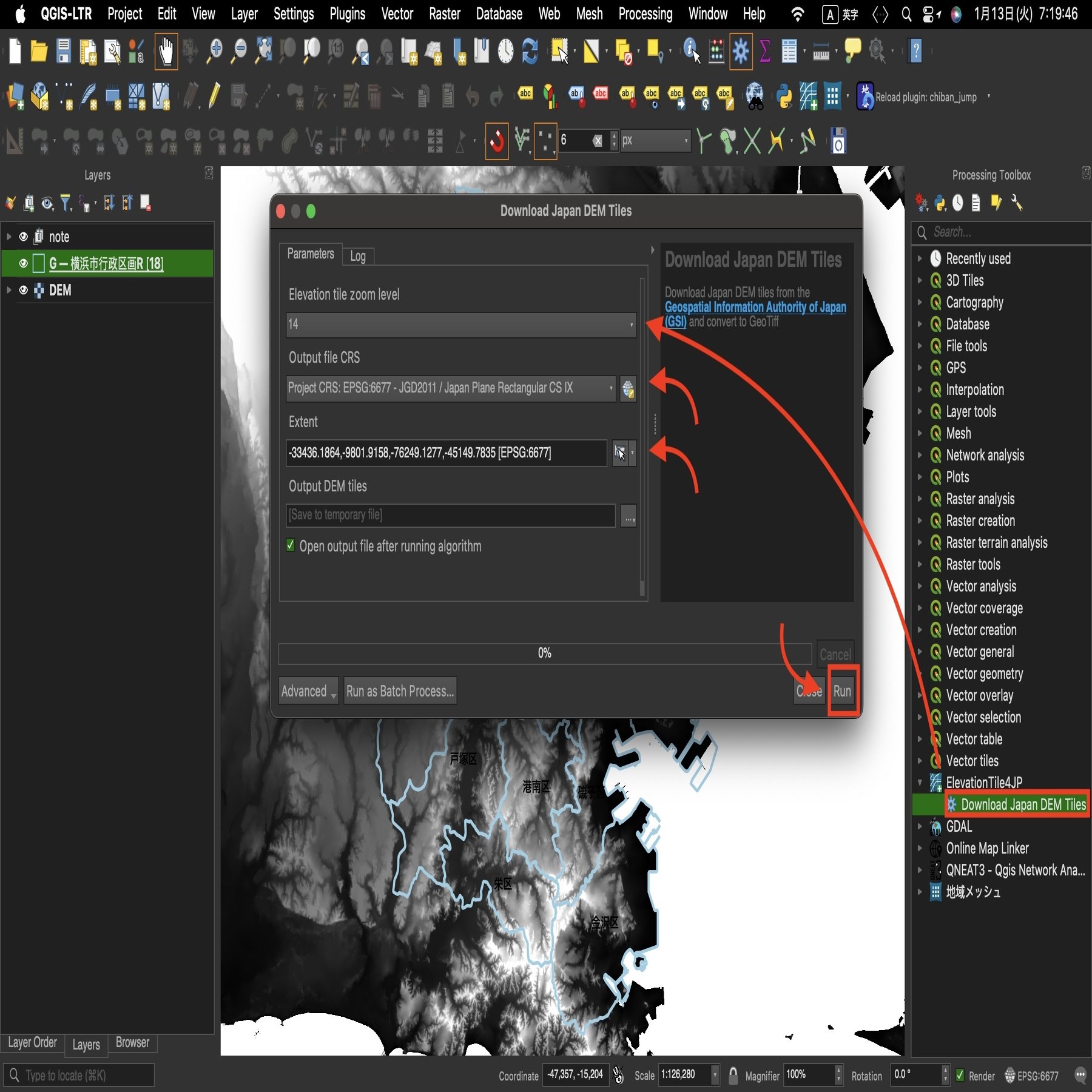Open the snapping tolerance px unit dropdown
Screen dimensions: 1092x1092
[x=655, y=141]
